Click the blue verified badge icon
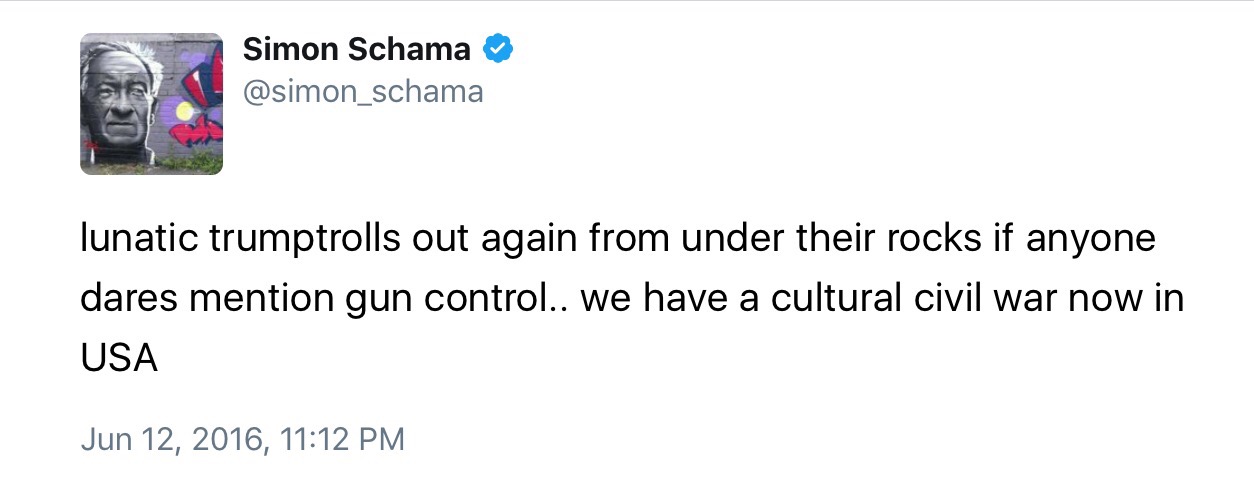This screenshot has height=491, width=1254. [500, 48]
